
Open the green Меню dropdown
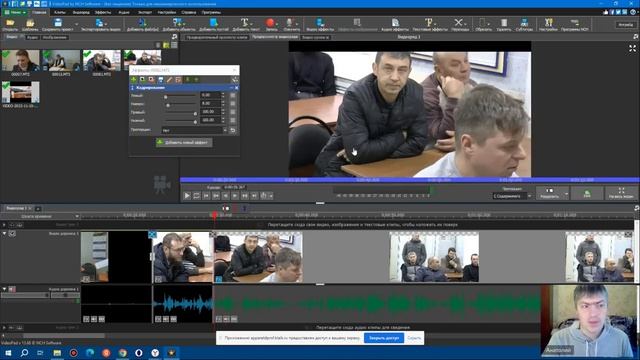pos(16,12)
